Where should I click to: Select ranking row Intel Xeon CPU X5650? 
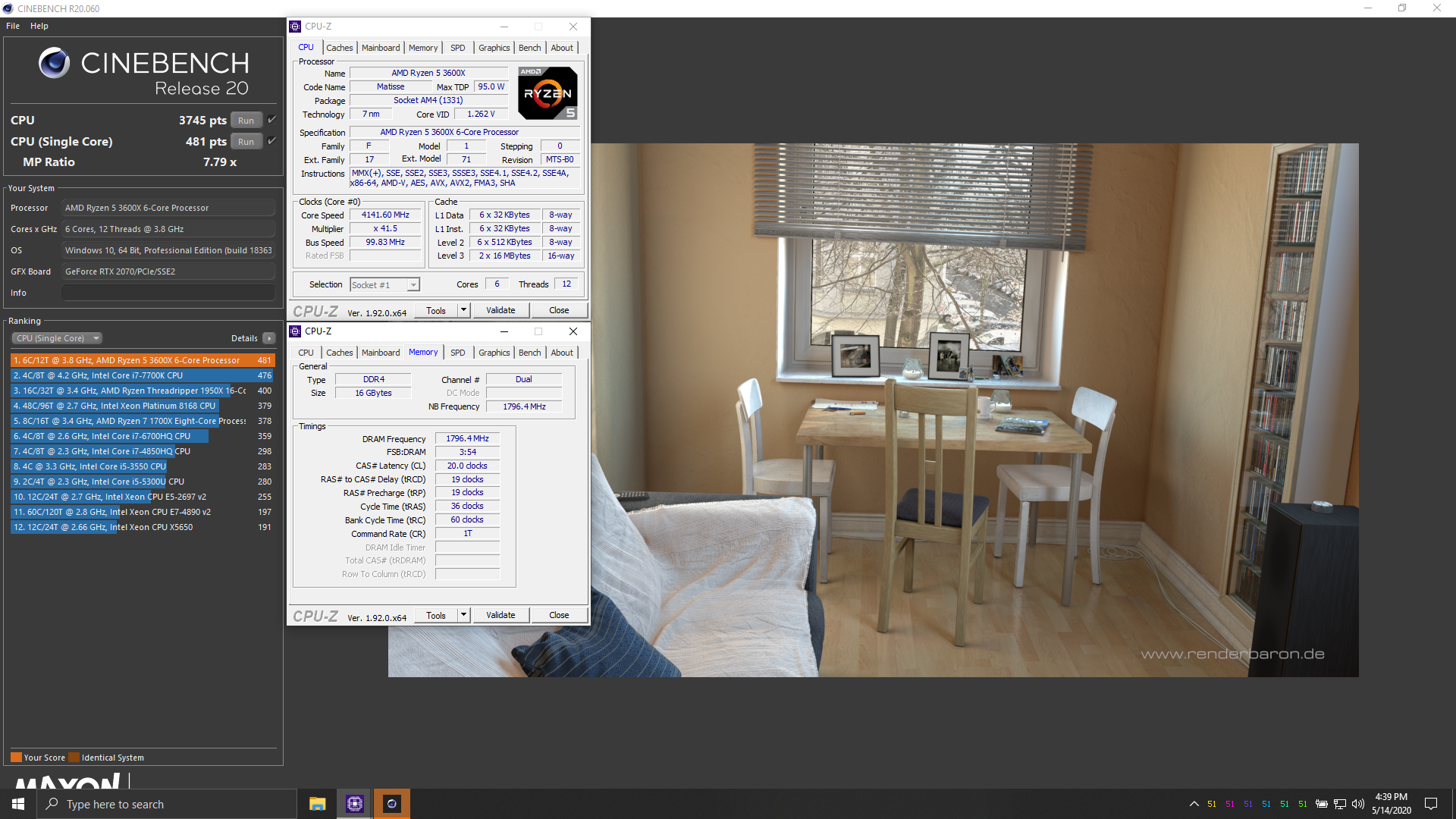coord(143,527)
